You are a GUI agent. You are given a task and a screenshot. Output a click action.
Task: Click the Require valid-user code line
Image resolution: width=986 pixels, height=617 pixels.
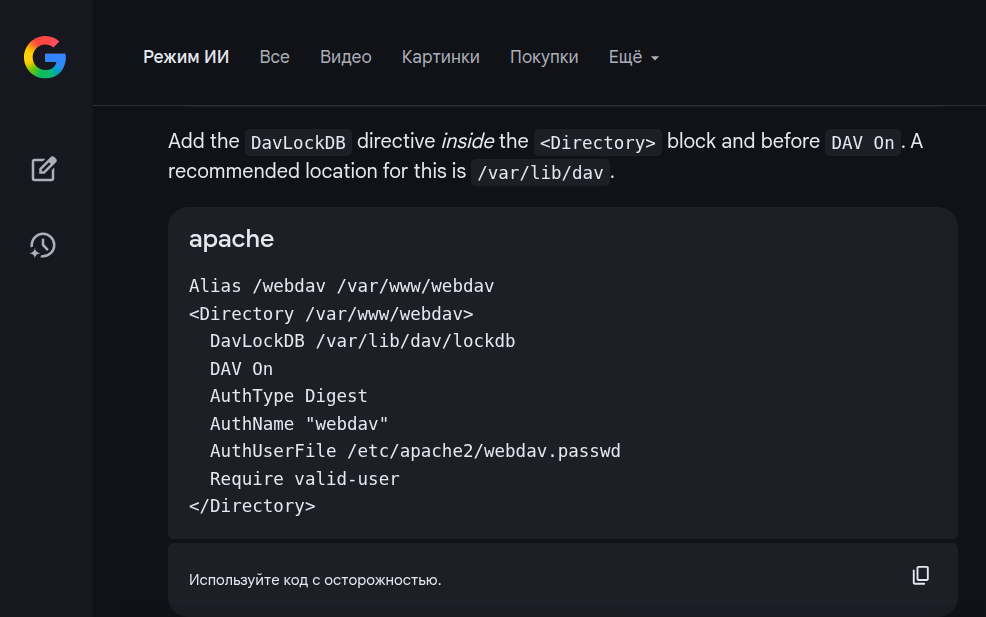[x=304, y=479]
